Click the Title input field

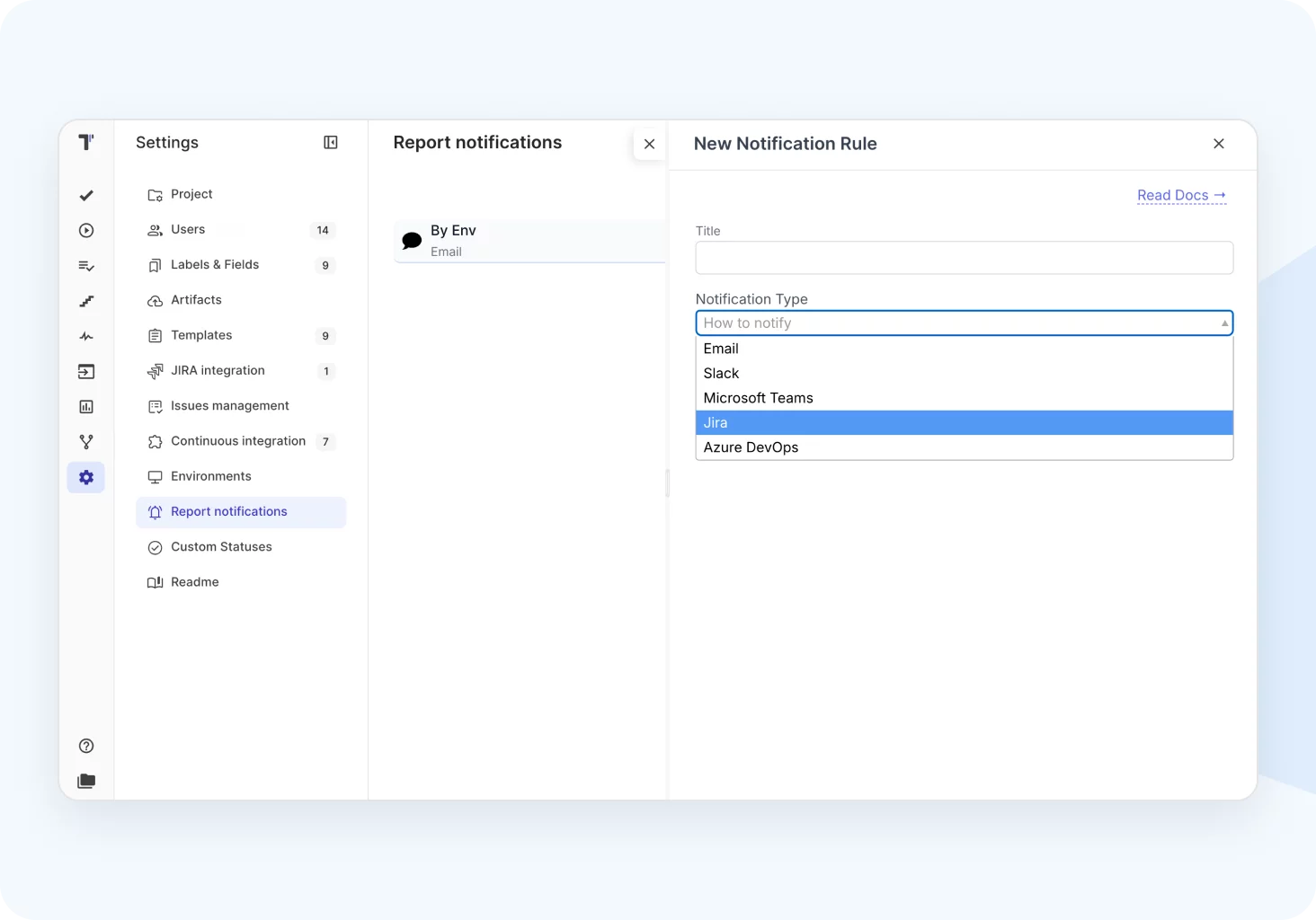point(964,258)
